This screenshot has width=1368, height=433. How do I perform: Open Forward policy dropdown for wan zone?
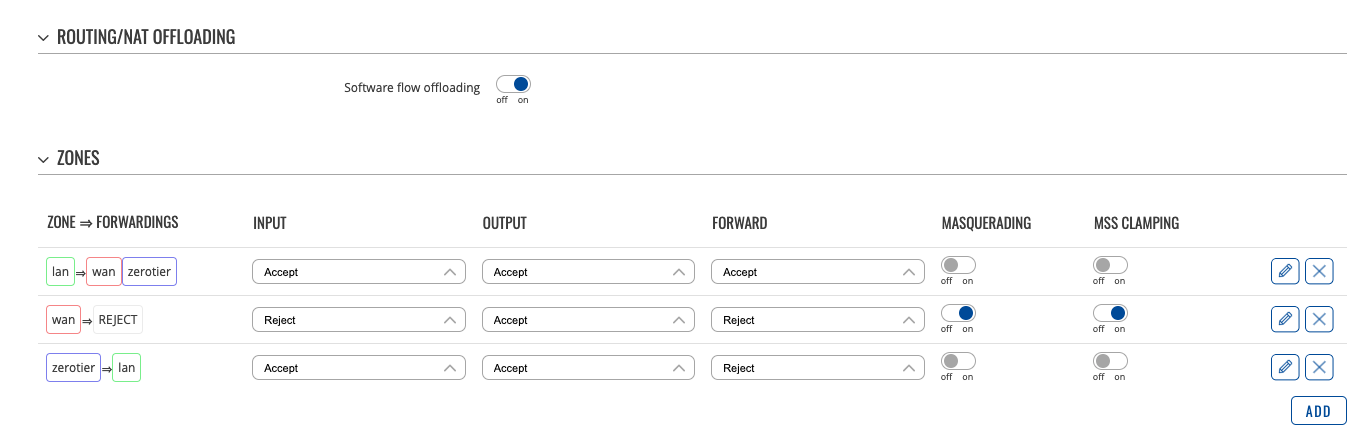818,320
